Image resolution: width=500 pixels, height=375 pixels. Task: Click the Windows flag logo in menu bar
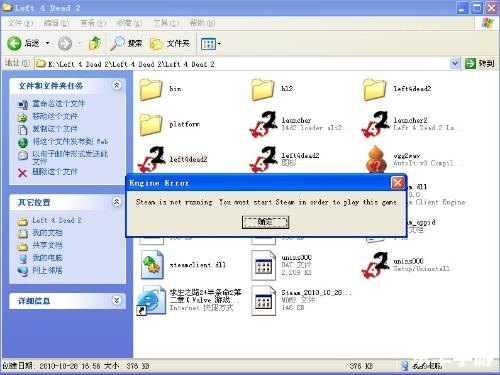[487, 23]
